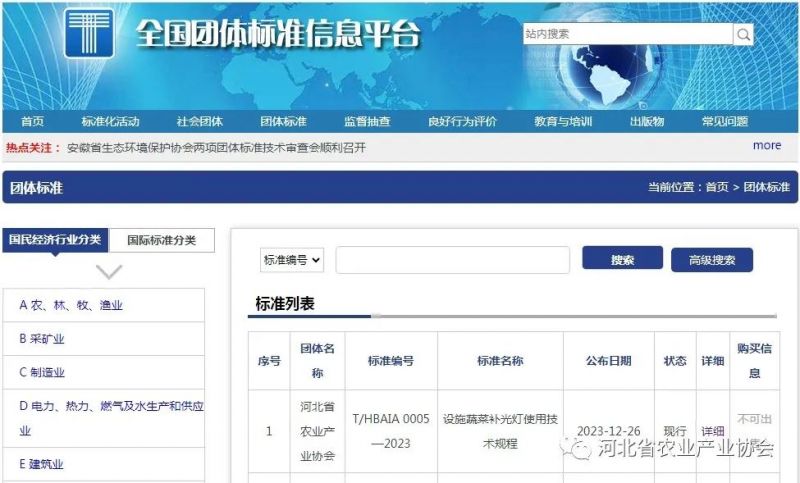Click the 详细 link for T/HBAIA 0005—2023
800x483 pixels.
[712, 431]
